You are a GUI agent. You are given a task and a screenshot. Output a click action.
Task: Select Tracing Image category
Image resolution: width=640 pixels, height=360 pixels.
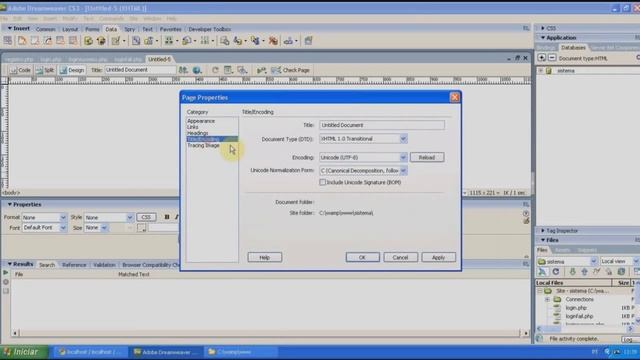click(203, 145)
